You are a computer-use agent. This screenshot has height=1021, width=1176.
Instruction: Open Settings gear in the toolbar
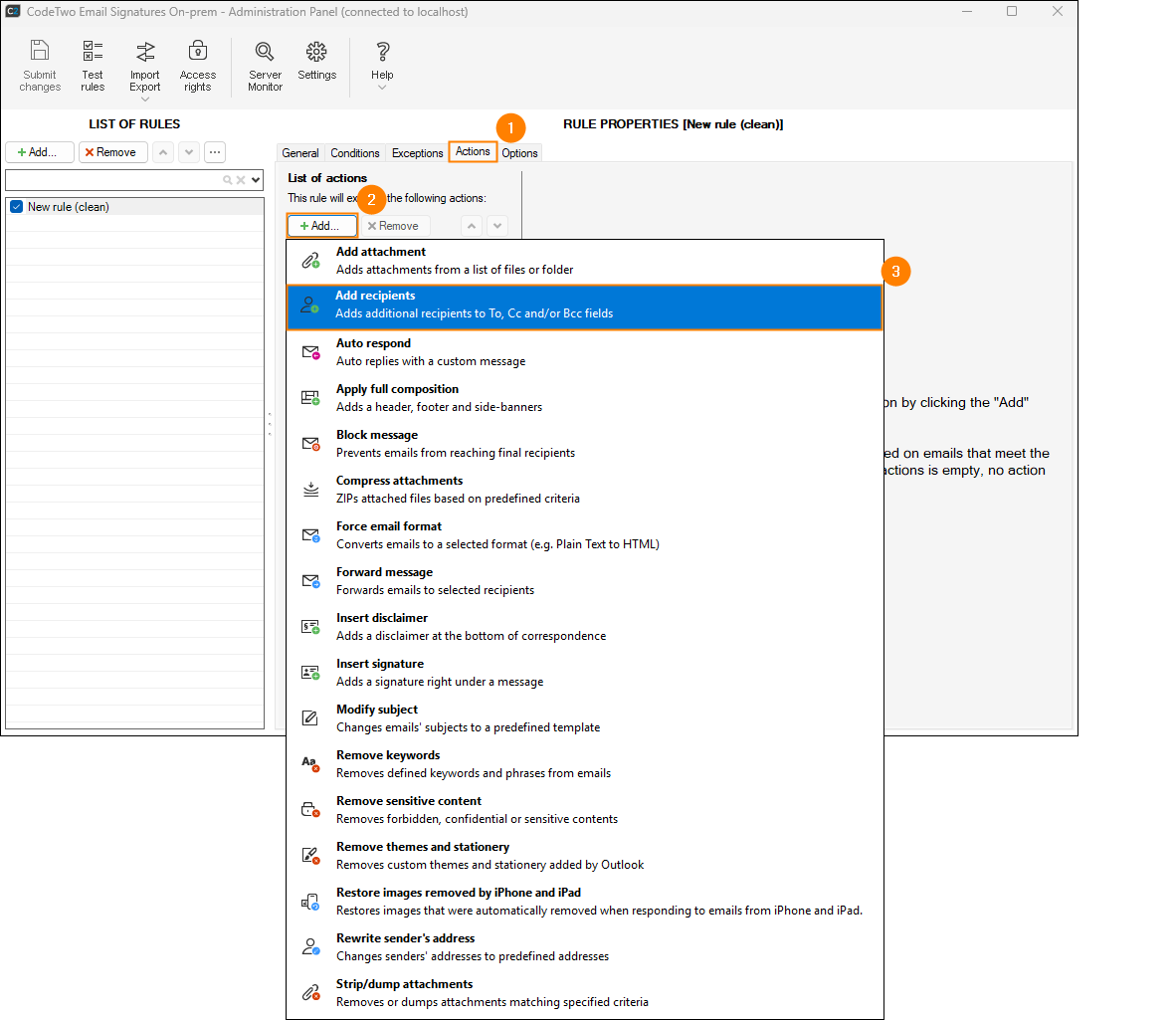pos(316,52)
